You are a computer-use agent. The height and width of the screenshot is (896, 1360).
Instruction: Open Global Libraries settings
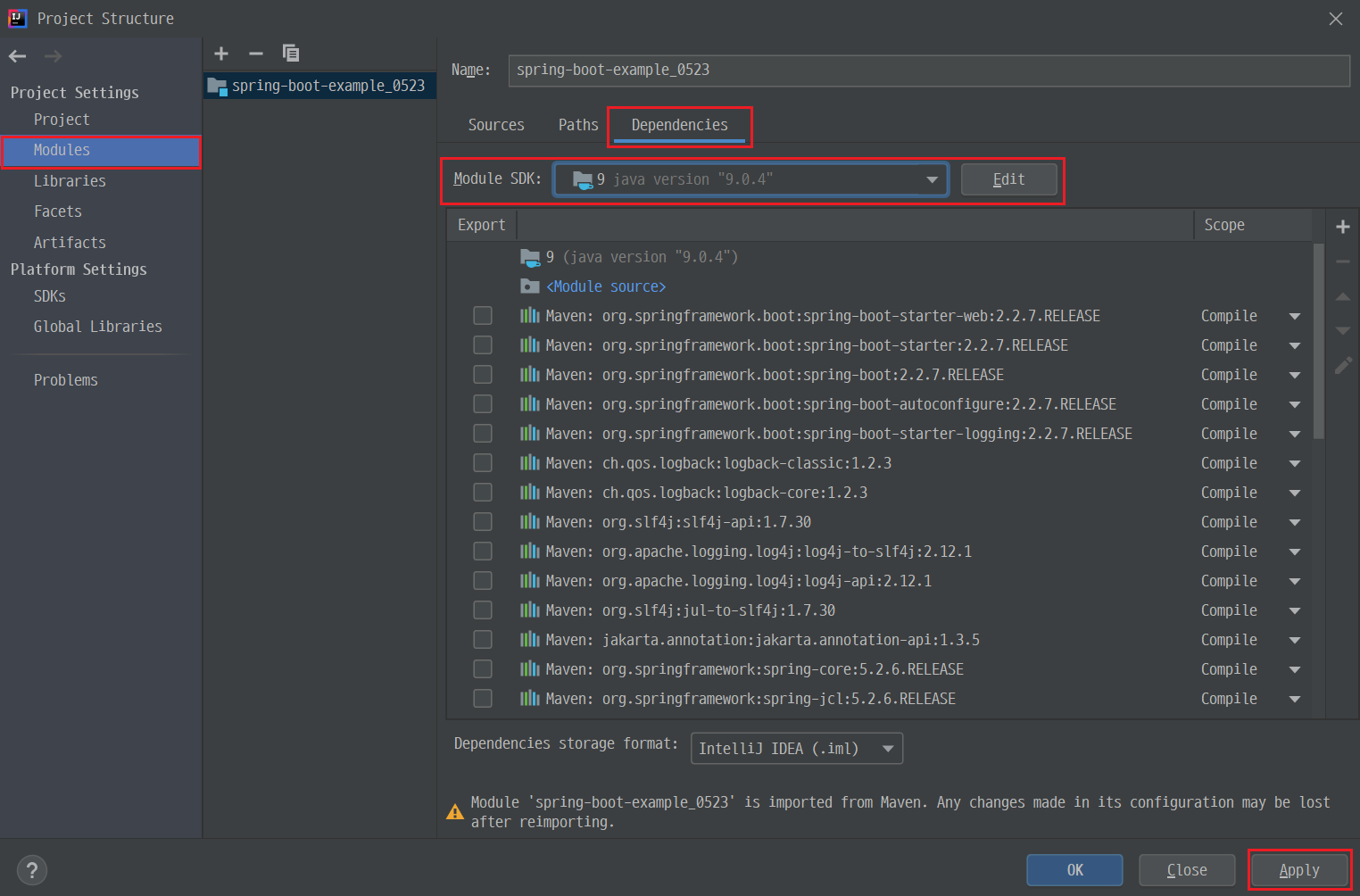pos(98,327)
